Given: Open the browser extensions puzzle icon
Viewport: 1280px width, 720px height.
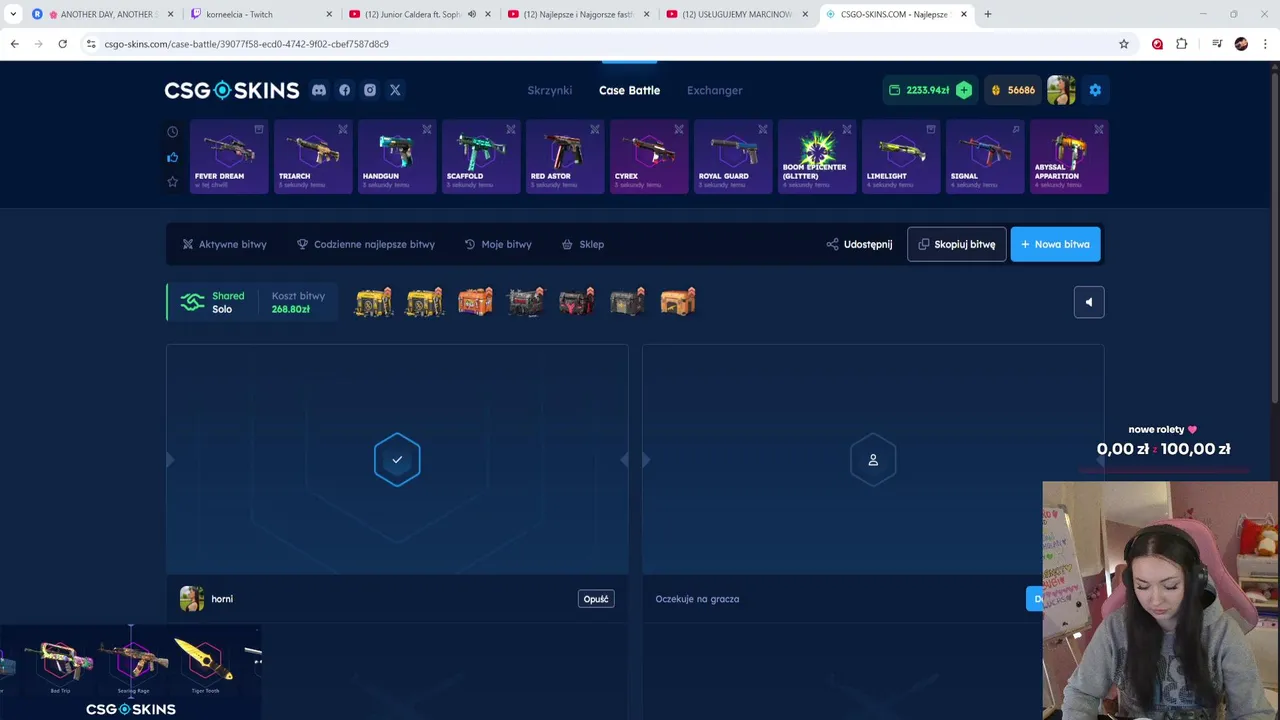Looking at the screenshot, I should tap(1182, 44).
